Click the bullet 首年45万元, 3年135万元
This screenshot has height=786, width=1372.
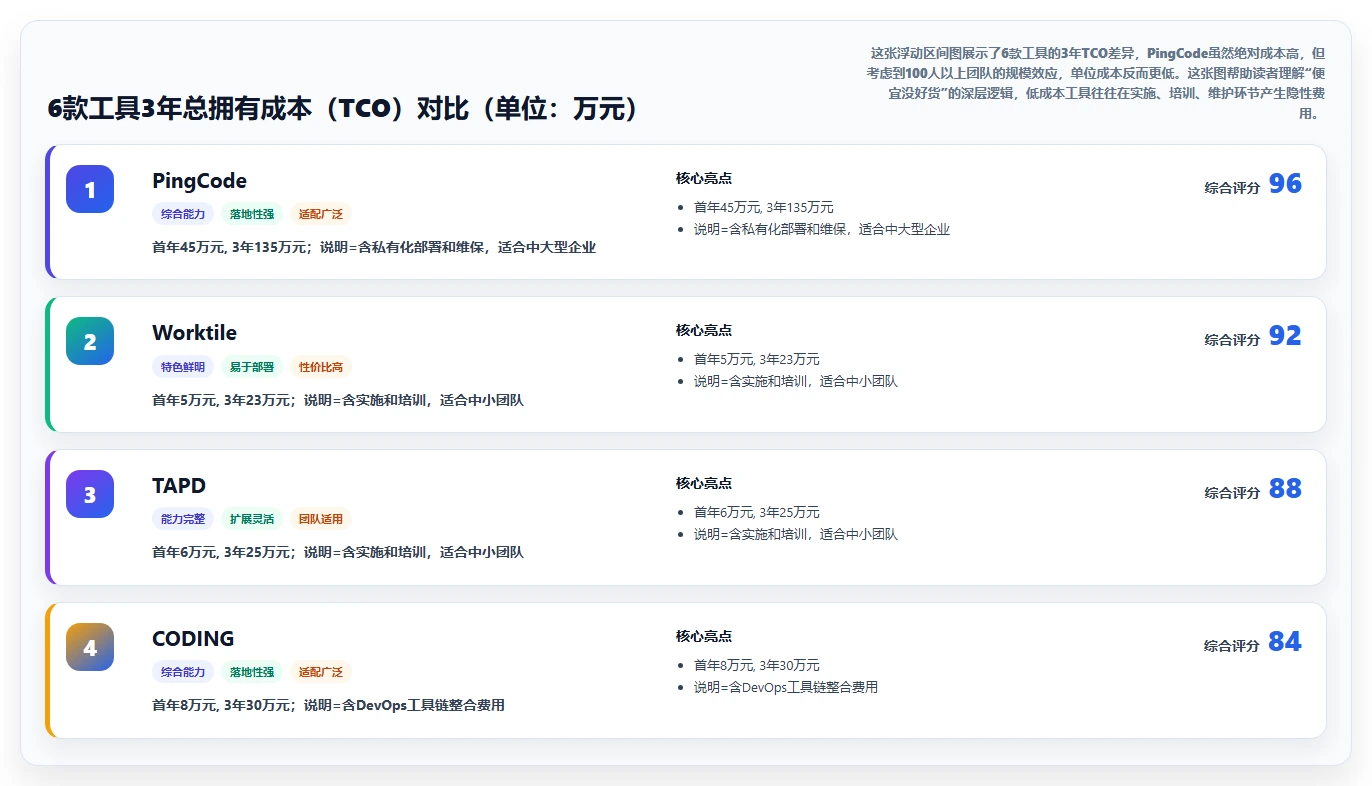764,207
